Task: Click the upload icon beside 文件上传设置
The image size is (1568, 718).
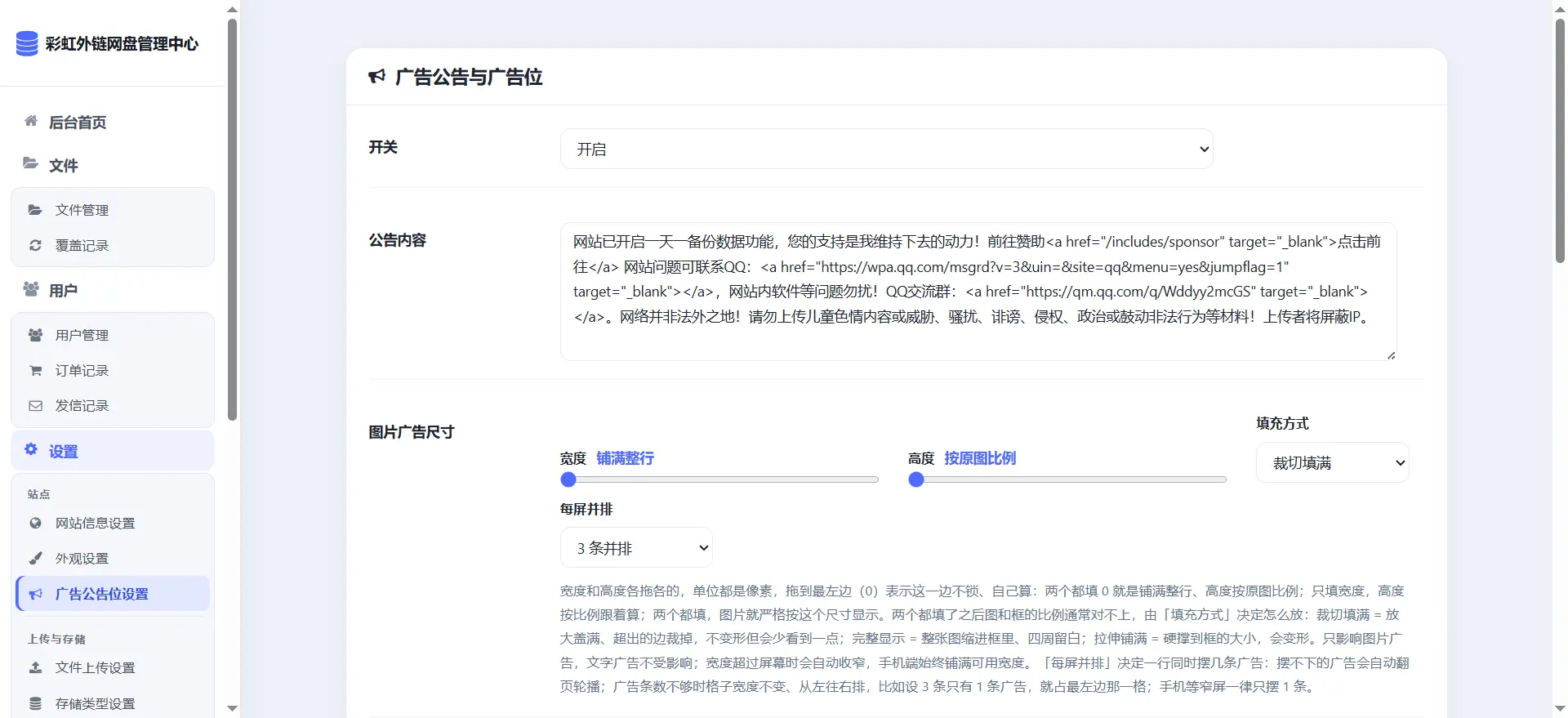Action: pyautogui.click(x=35, y=667)
